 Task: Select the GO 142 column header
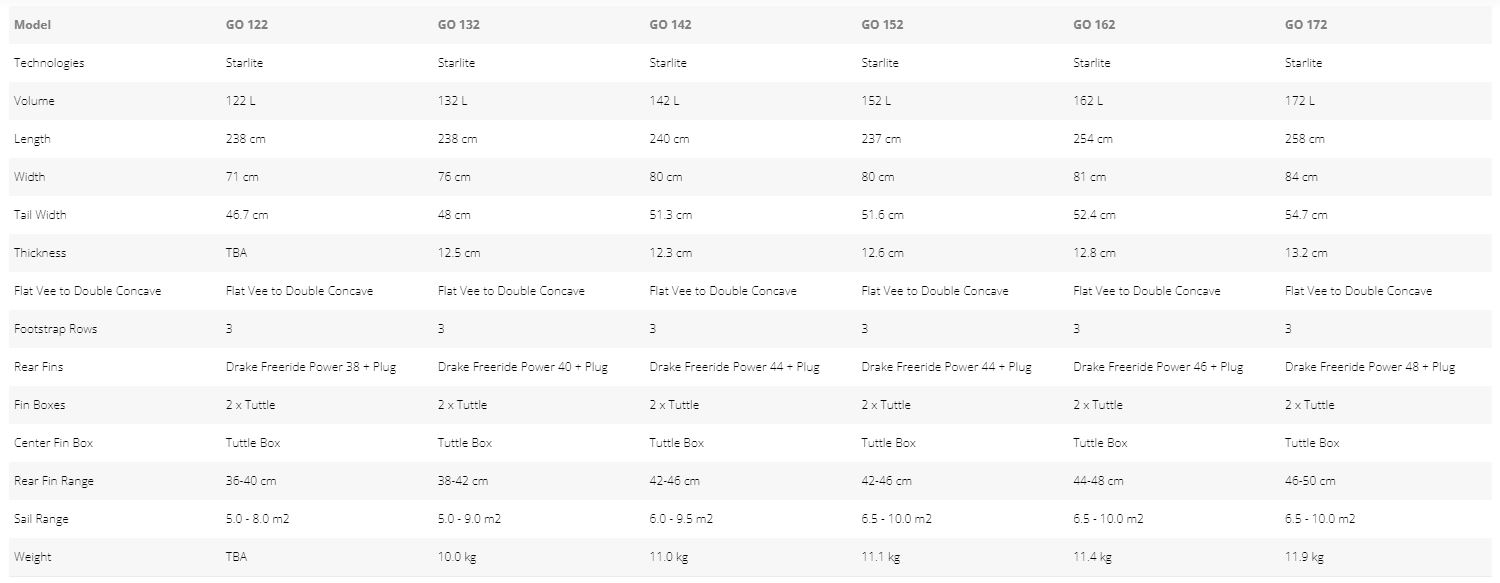click(670, 25)
